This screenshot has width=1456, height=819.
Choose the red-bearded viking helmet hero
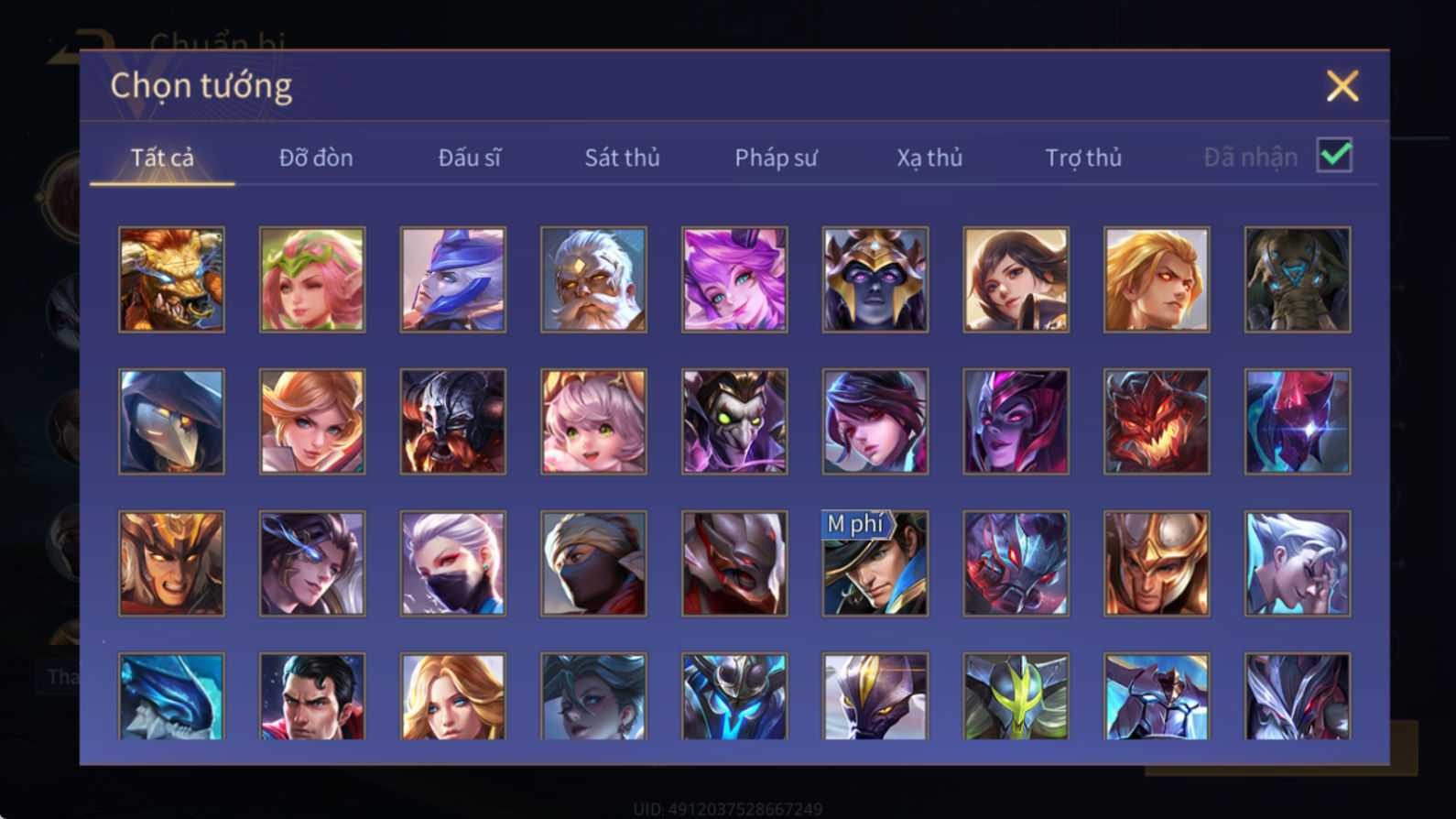pyautogui.click(x=452, y=421)
